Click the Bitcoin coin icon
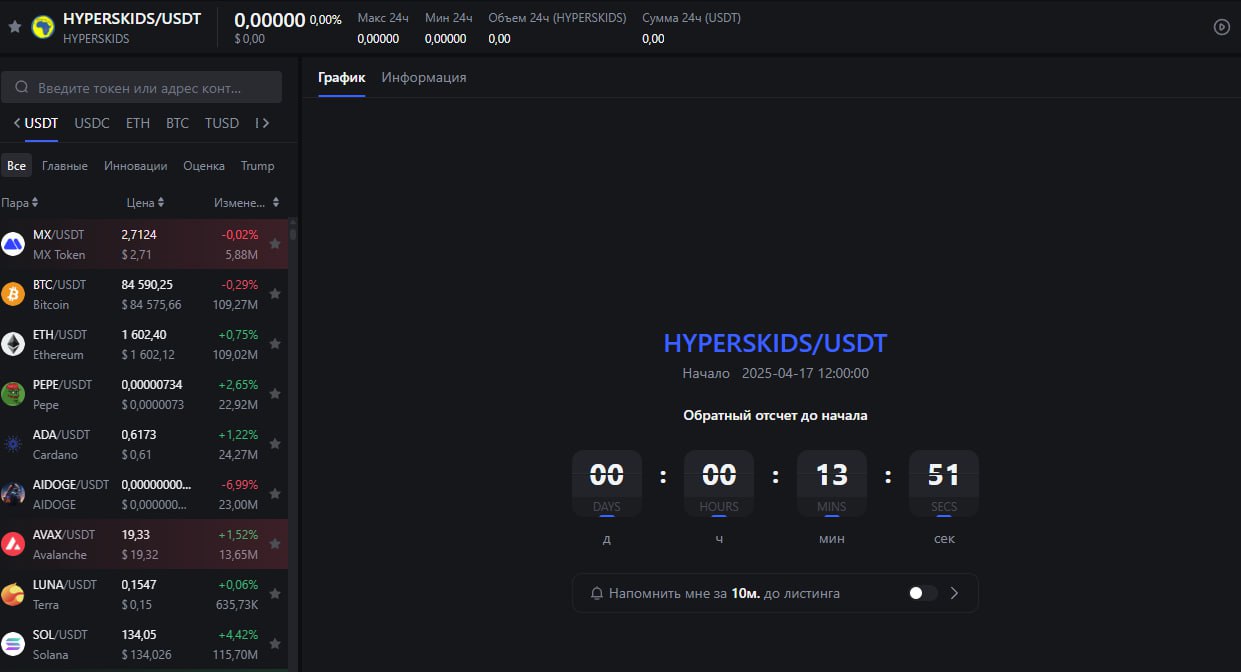 click(13, 294)
